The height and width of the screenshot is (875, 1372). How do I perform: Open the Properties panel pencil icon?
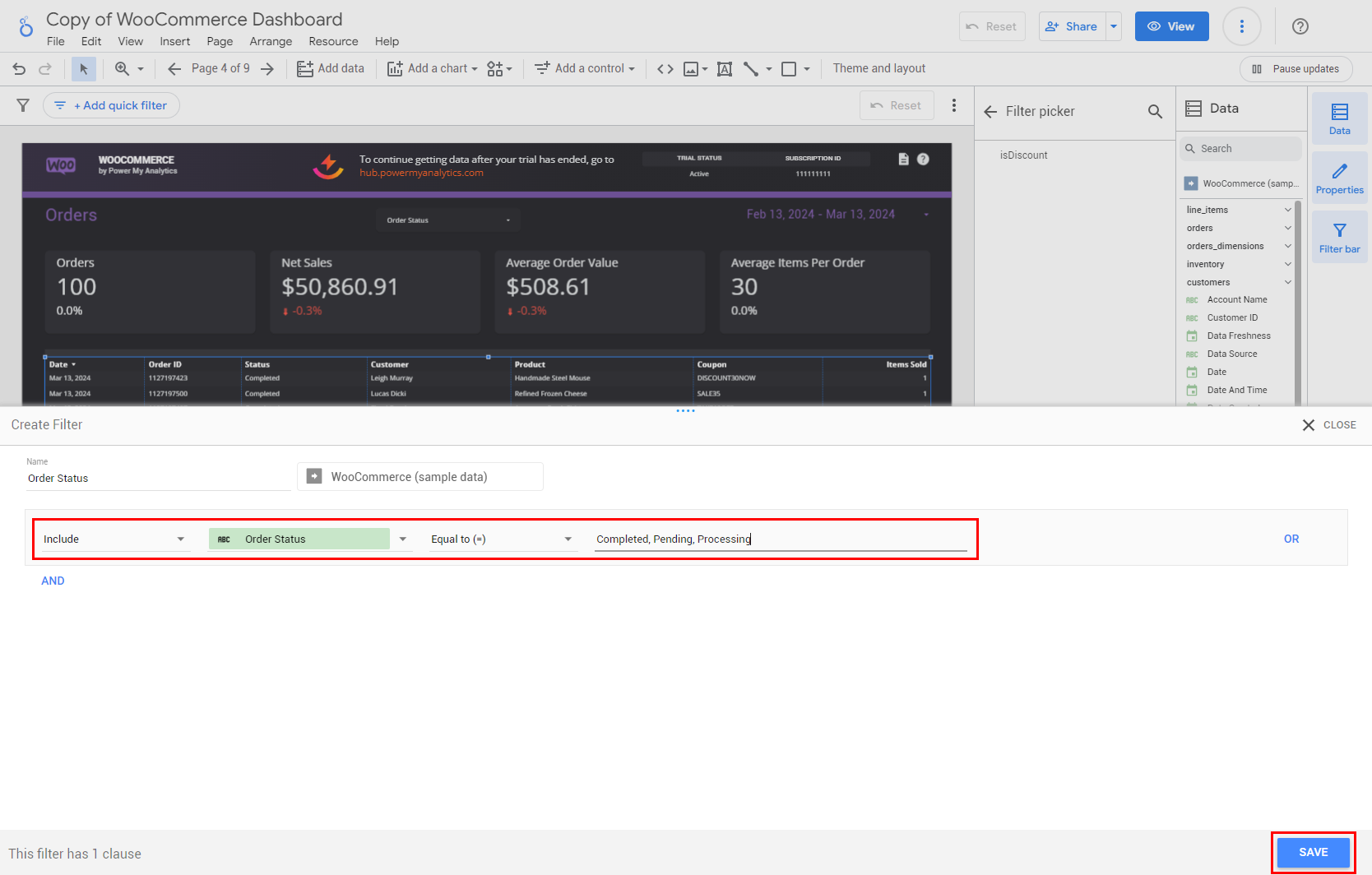pyautogui.click(x=1339, y=178)
